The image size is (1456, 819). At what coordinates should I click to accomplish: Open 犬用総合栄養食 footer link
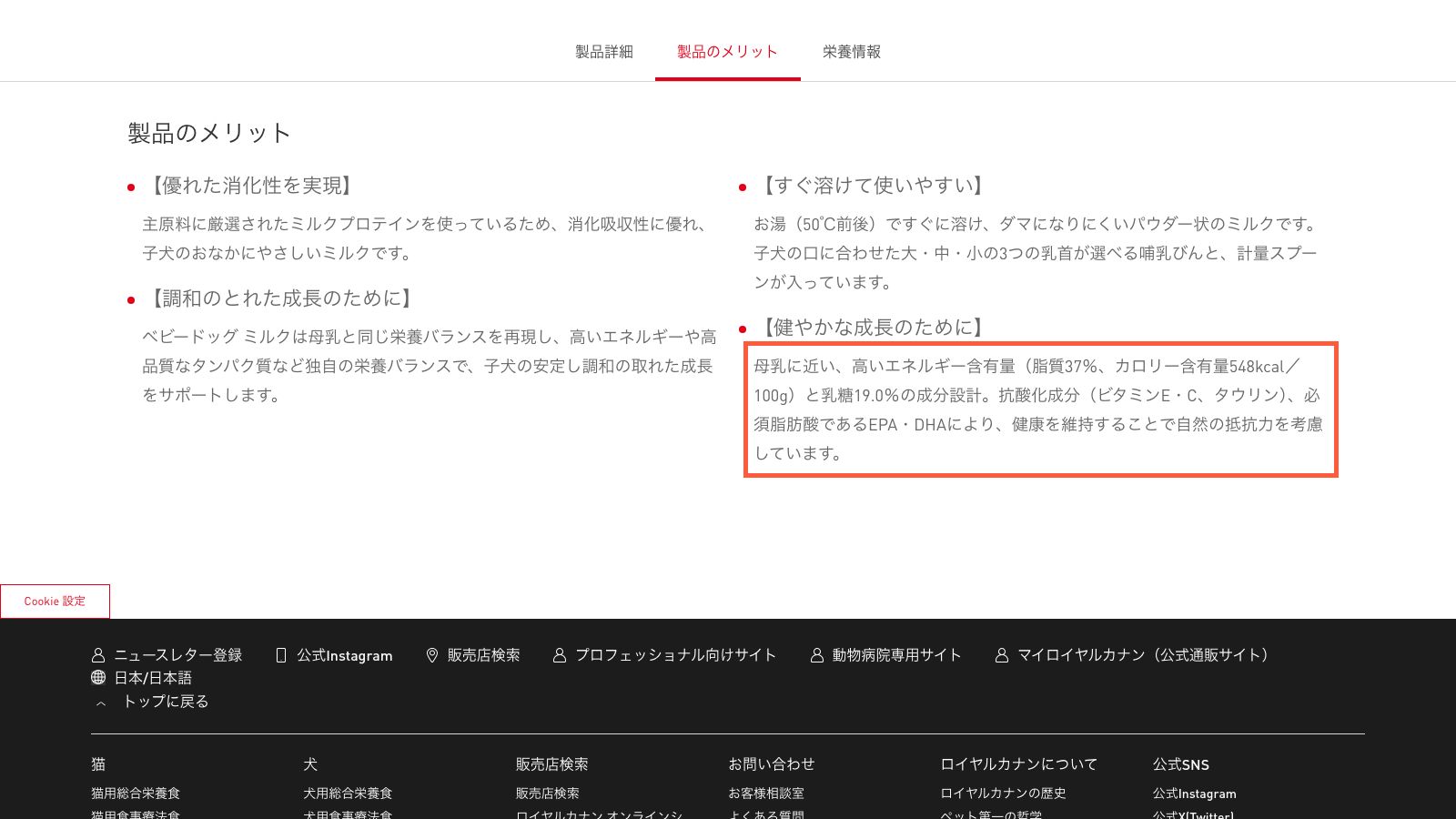348,794
